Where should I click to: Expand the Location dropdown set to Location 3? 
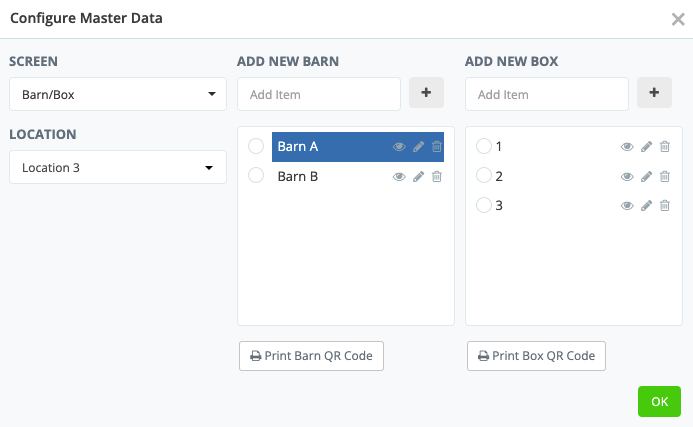point(118,168)
